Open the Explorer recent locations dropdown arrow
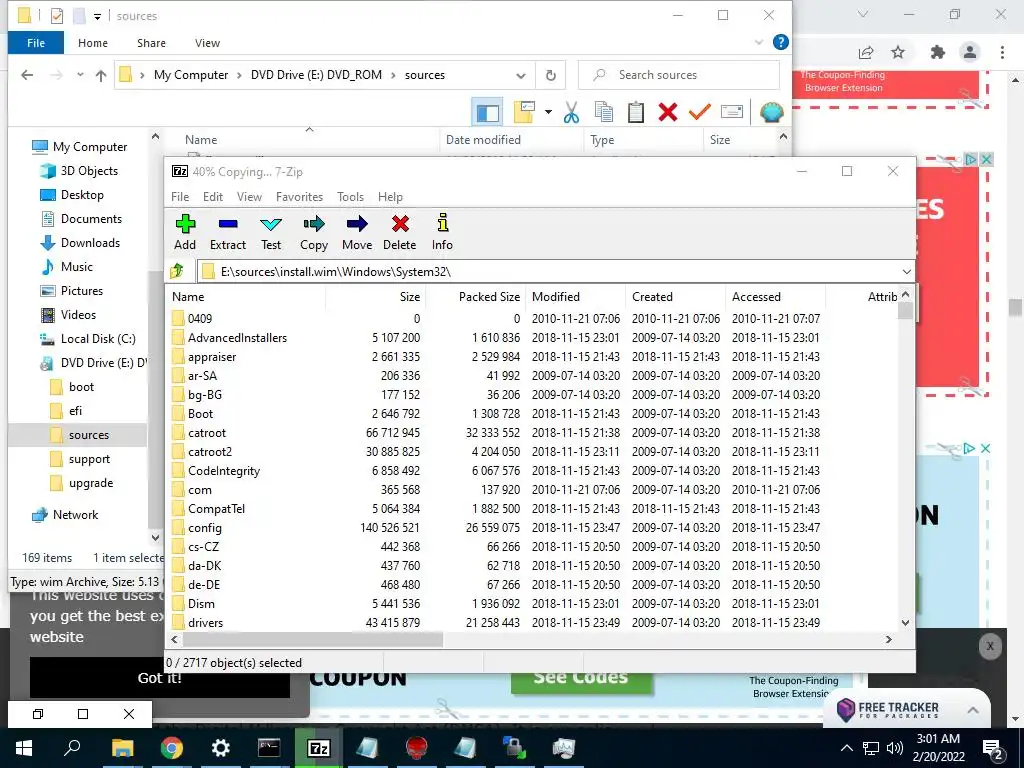This screenshot has height=768, width=1024. pos(80,75)
